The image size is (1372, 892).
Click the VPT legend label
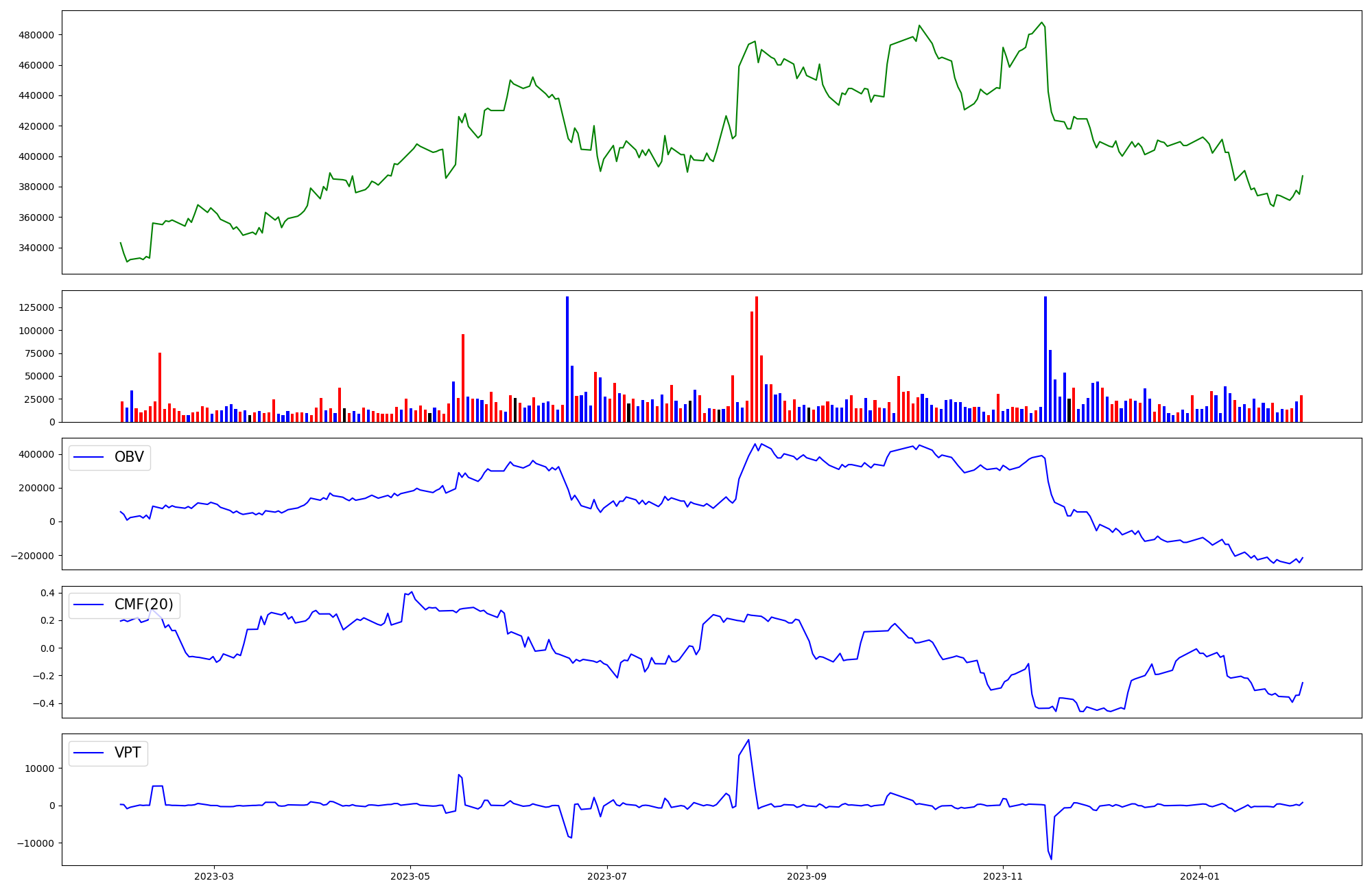(x=128, y=753)
